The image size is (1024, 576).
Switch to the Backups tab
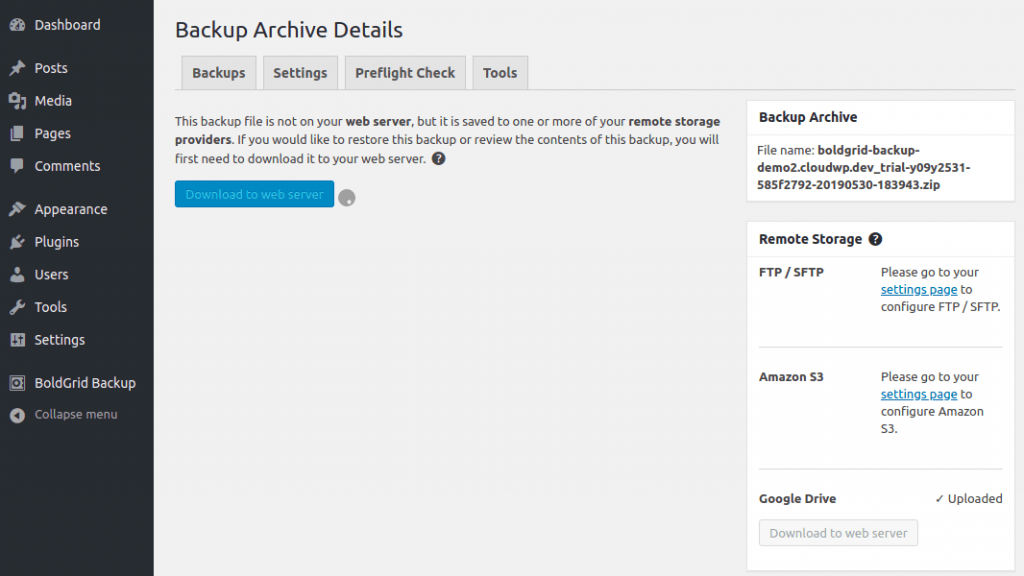click(219, 72)
